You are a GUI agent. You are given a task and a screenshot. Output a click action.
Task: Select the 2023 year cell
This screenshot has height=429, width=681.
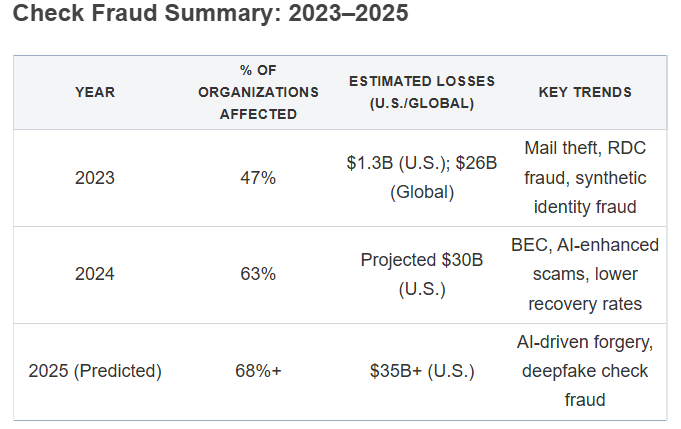tap(95, 178)
